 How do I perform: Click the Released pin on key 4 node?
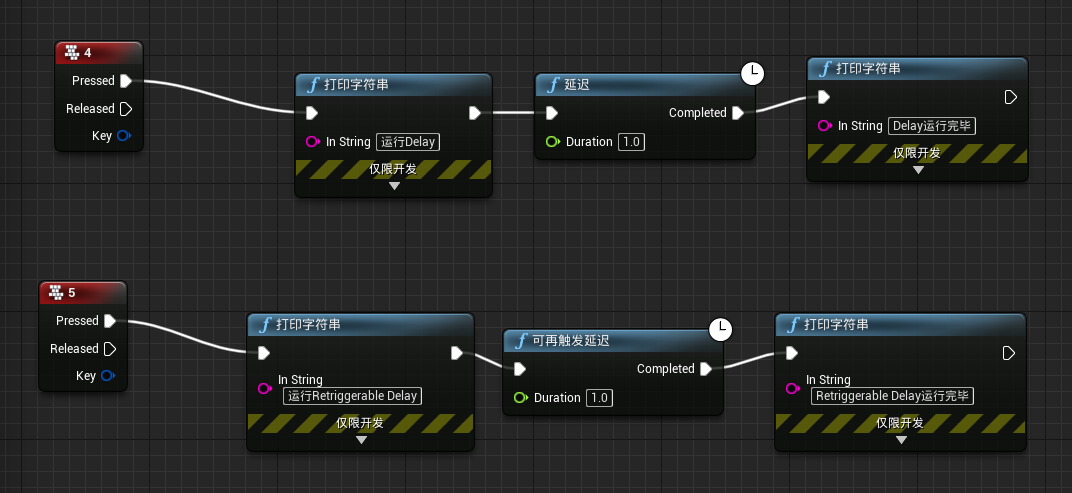[126, 109]
